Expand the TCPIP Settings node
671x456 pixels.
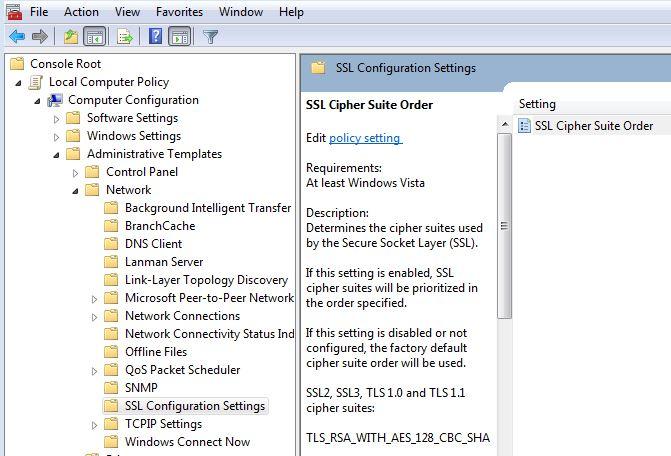[x=94, y=424]
